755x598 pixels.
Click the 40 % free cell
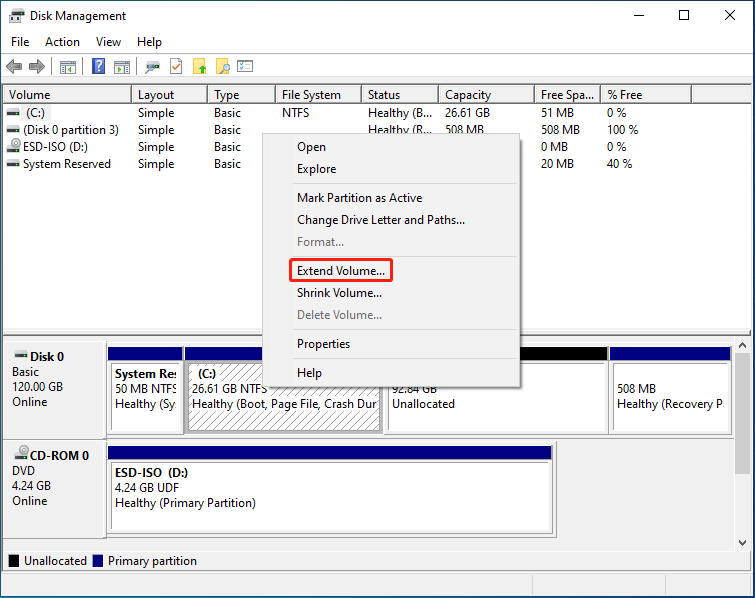pos(619,164)
